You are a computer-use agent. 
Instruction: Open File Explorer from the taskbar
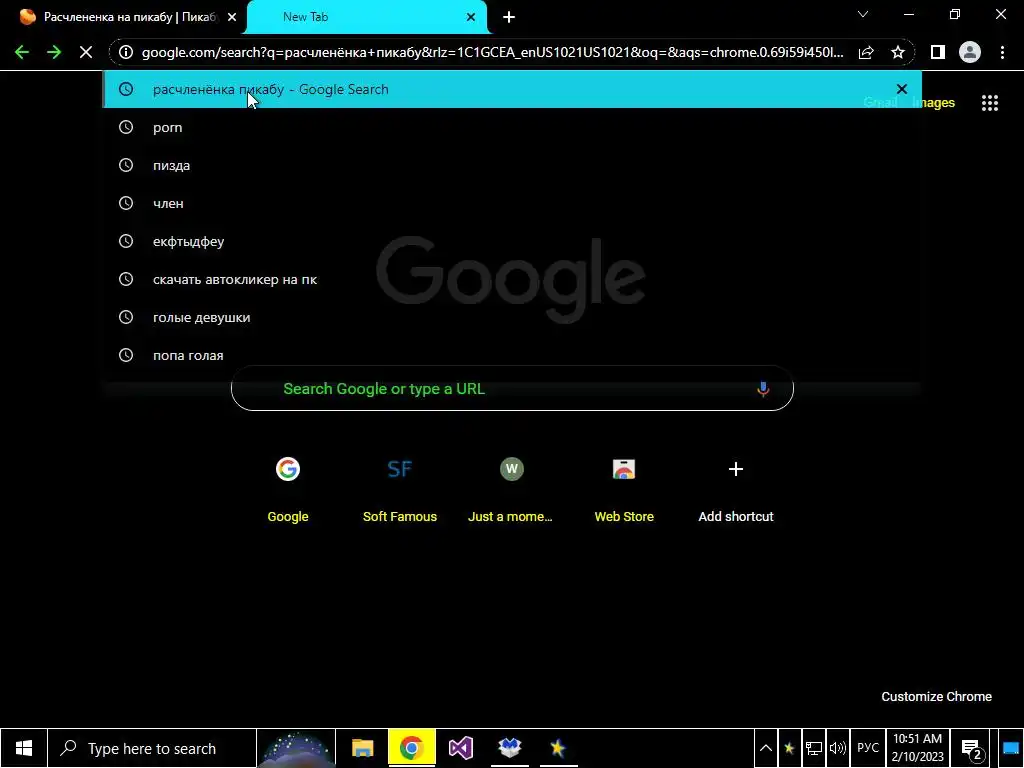362,748
